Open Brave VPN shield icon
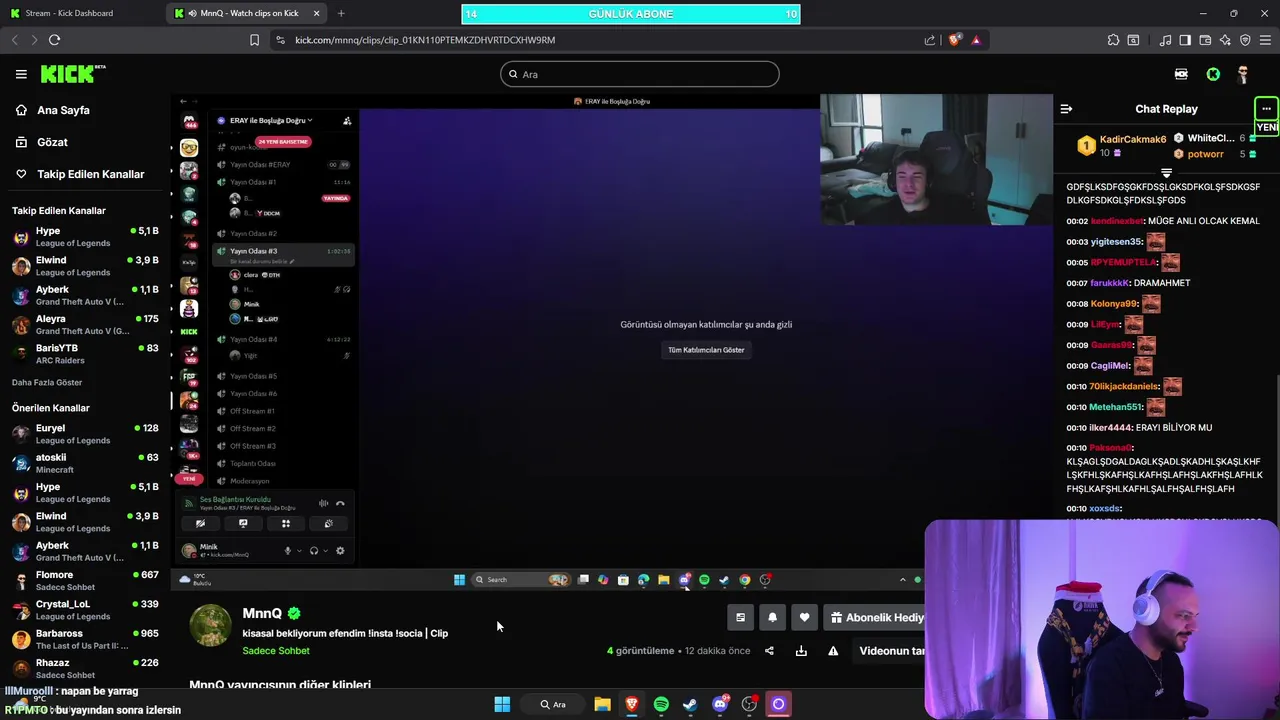Image resolution: width=1280 pixels, height=720 pixels. pyautogui.click(x=1245, y=40)
